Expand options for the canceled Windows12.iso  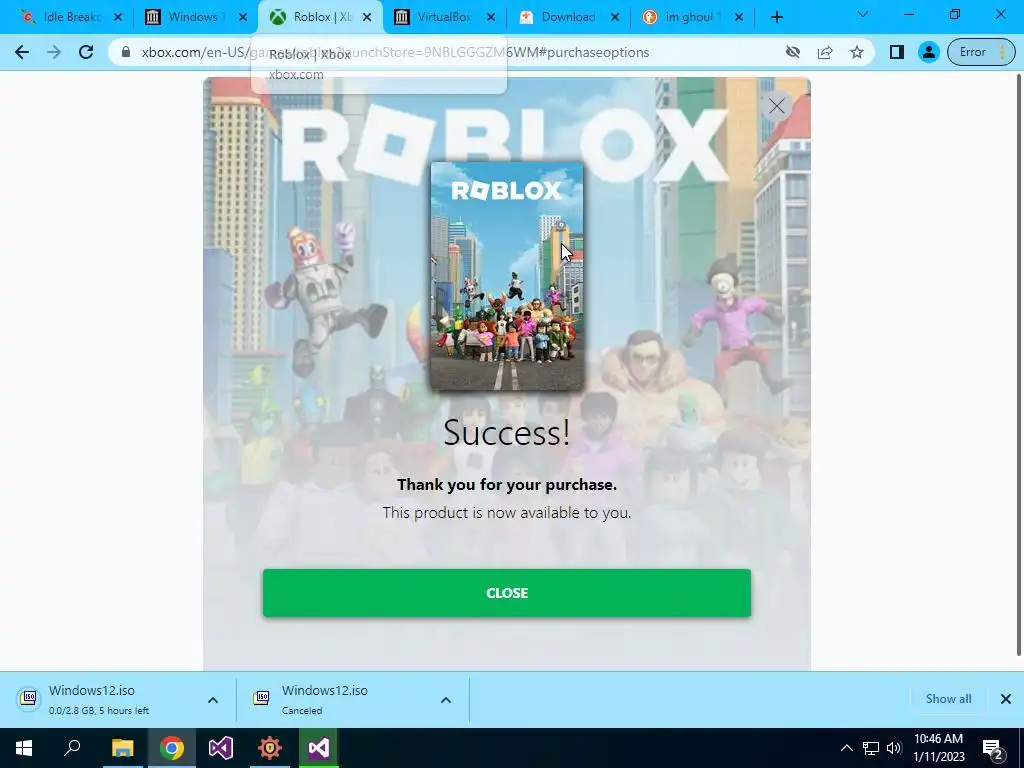pyautogui.click(x=446, y=699)
